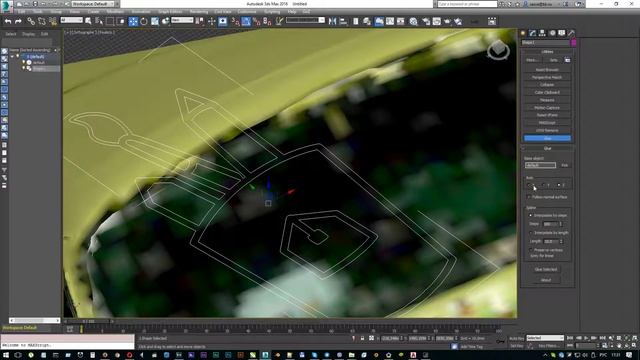Toggle 3D Snaps icon

(x=236, y=21)
